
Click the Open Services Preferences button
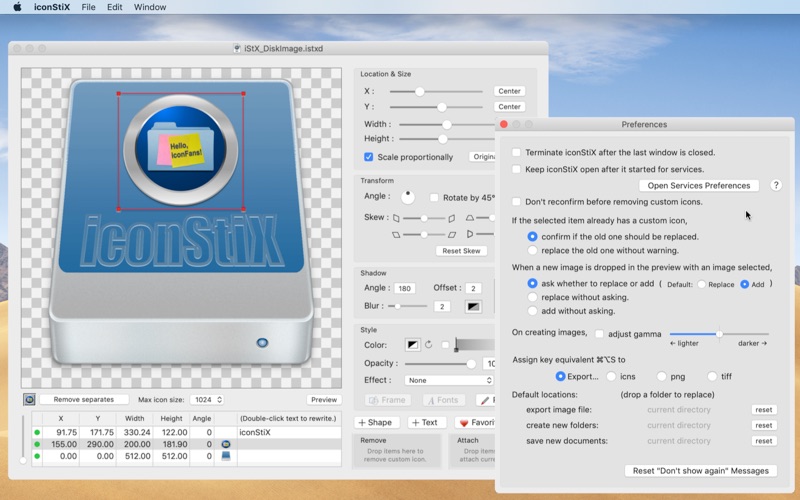699,185
